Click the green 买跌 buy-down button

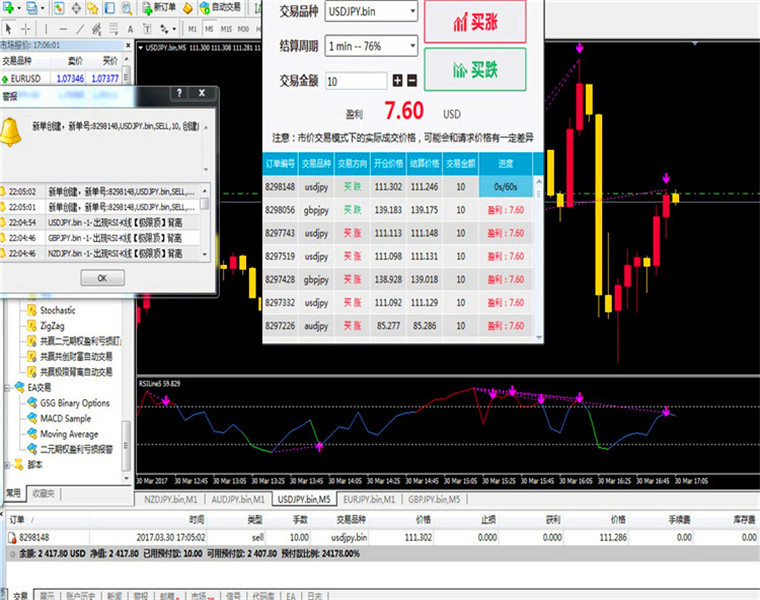(x=475, y=69)
